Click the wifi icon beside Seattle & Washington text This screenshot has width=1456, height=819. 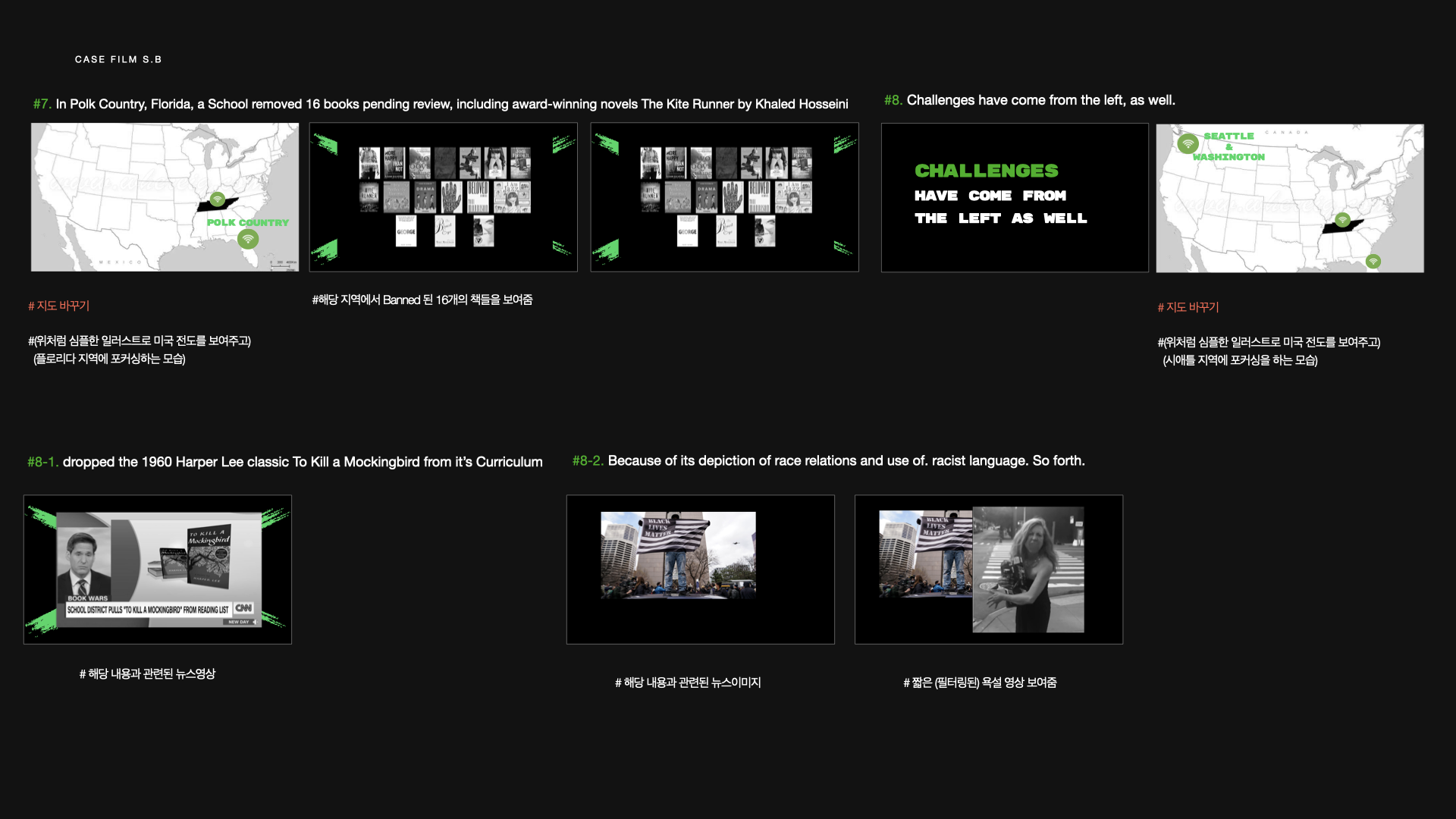(1188, 143)
